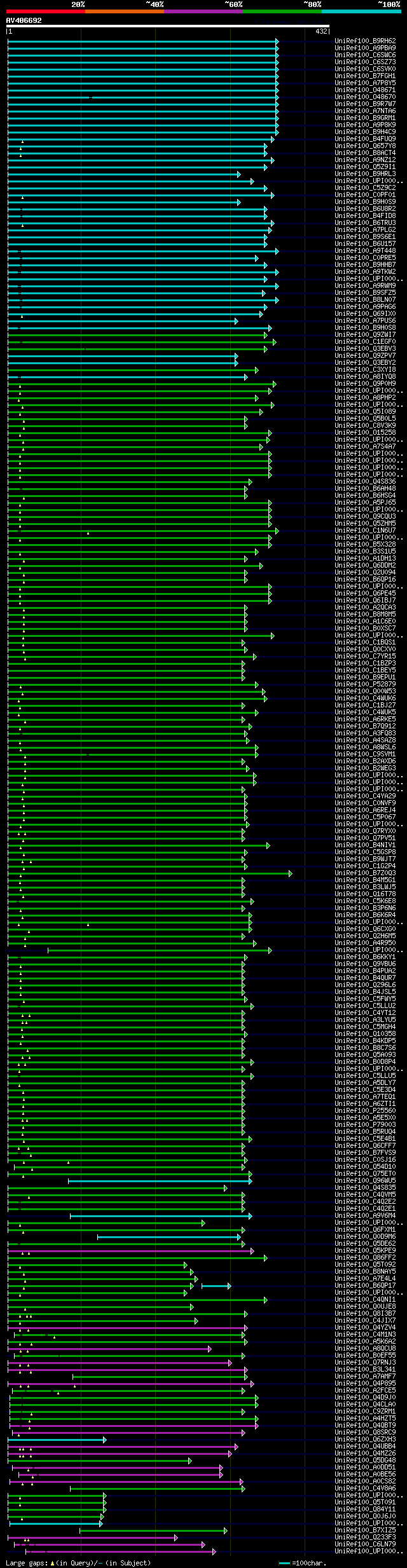Select the UniRef100_A8IYQ8 label

(365, 377)
